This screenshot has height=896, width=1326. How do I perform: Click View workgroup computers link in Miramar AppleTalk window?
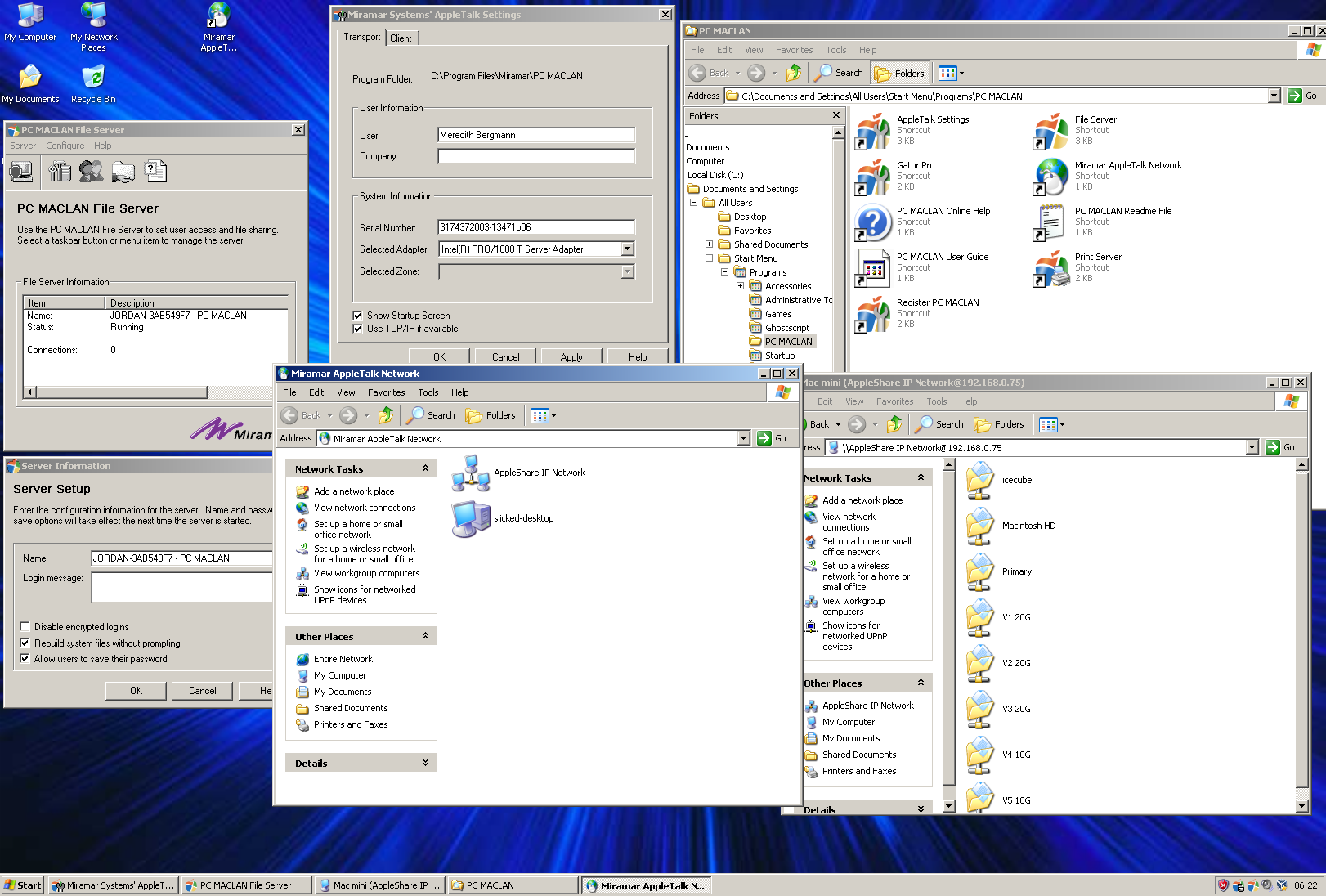pos(367,573)
